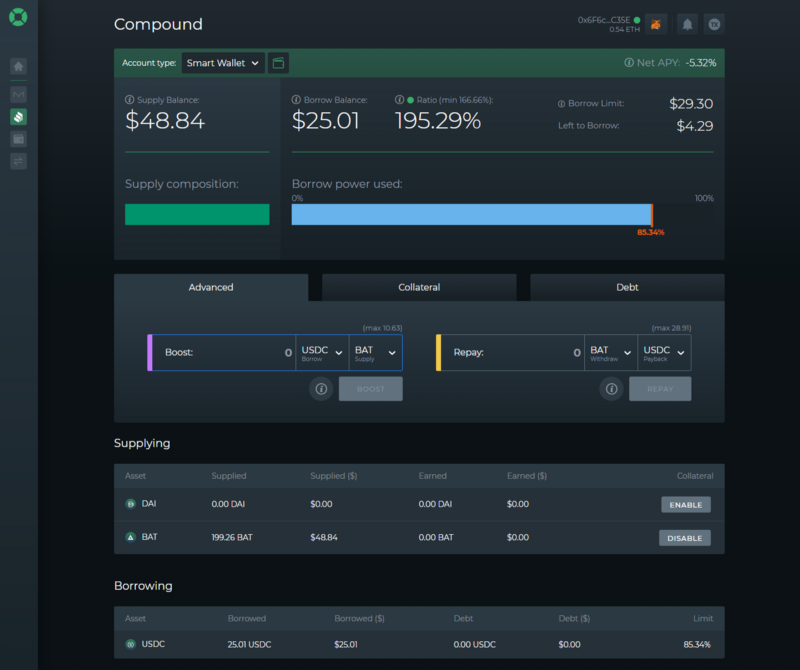The width and height of the screenshot is (800, 670).
Task: Switch to the Advanced tab
Action: 211,287
